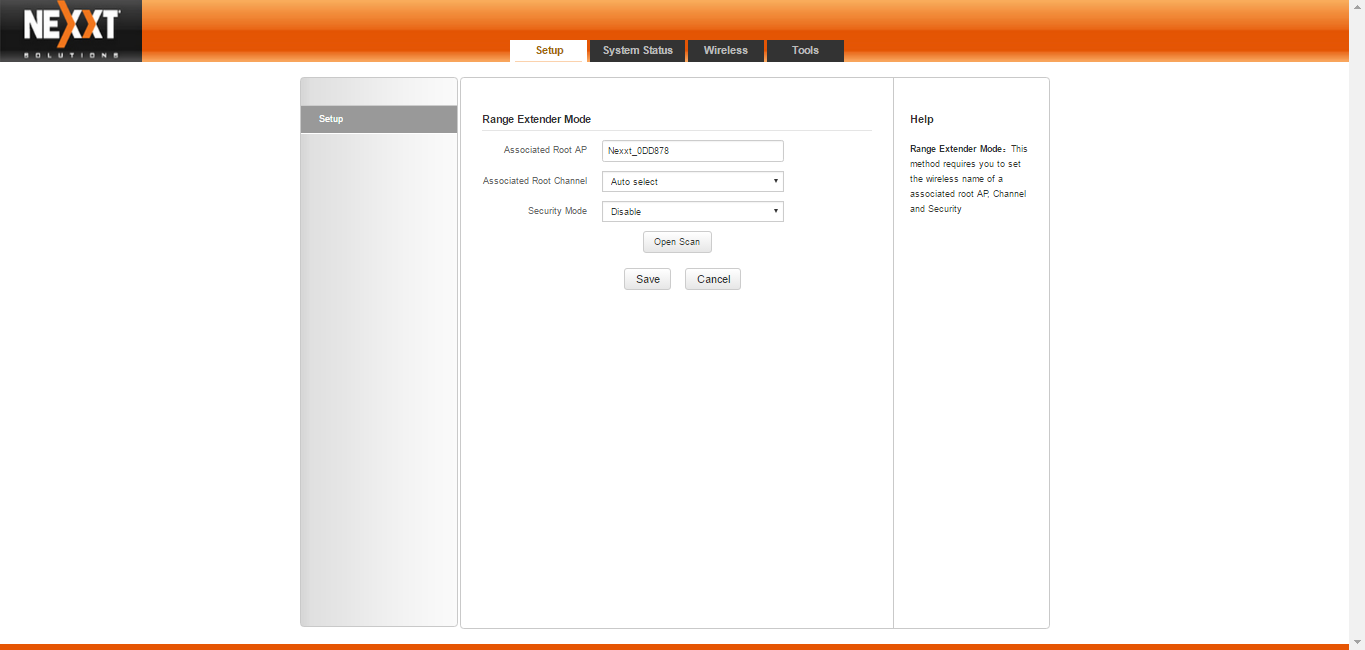Click the Associated Root Channel label
The height and width of the screenshot is (650, 1365).
click(x=535, y=181)
